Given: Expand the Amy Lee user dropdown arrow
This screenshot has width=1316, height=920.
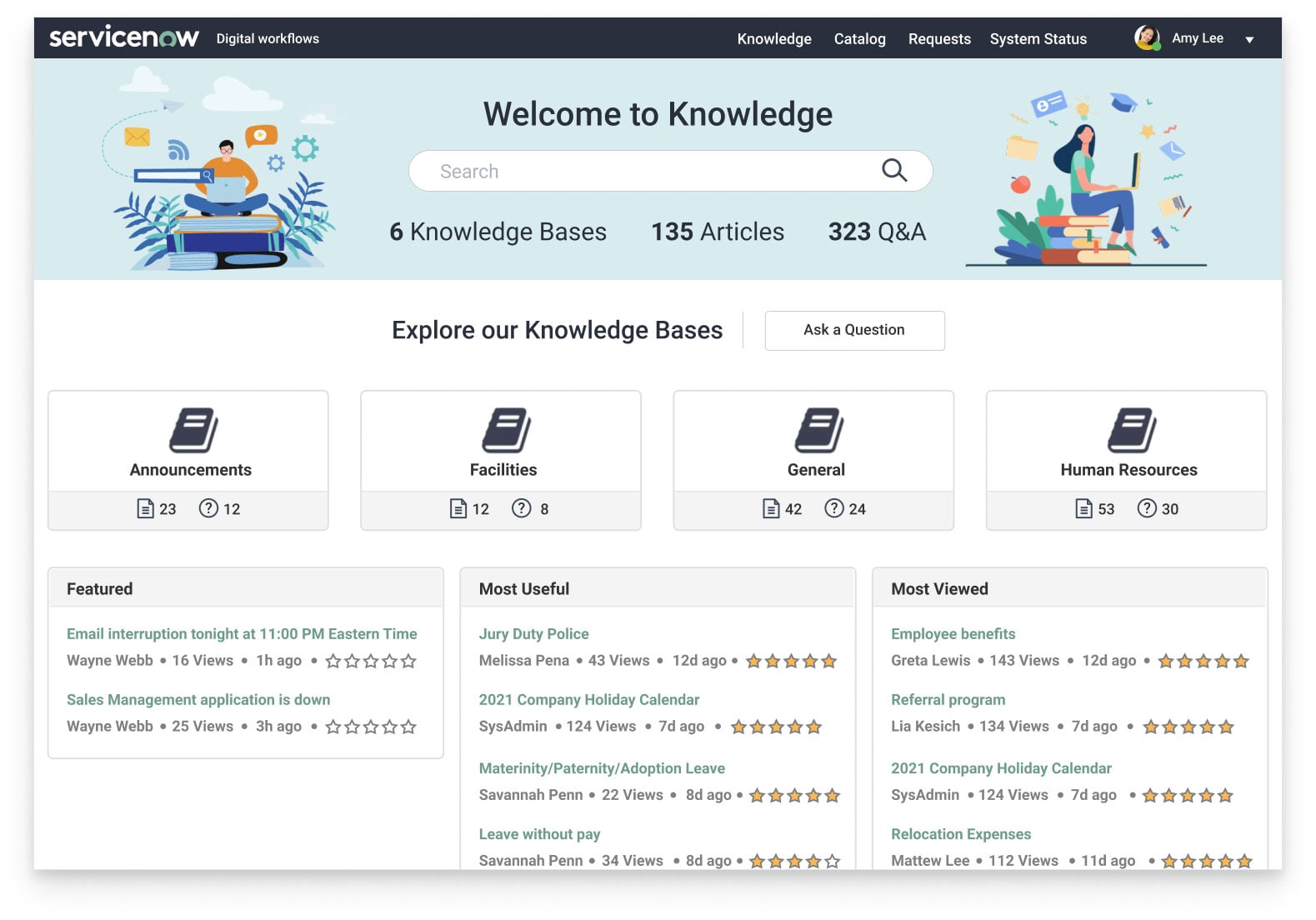Looking at the screenshot, I should [x=1249, y=39].
